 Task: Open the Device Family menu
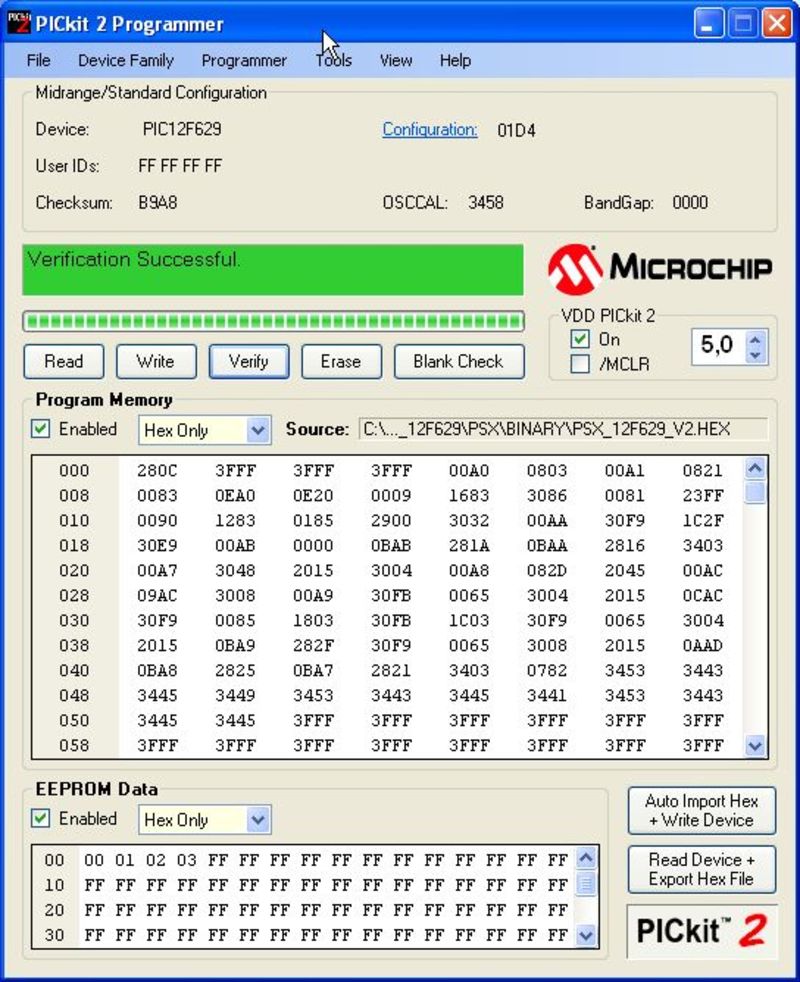coord(125,61)
